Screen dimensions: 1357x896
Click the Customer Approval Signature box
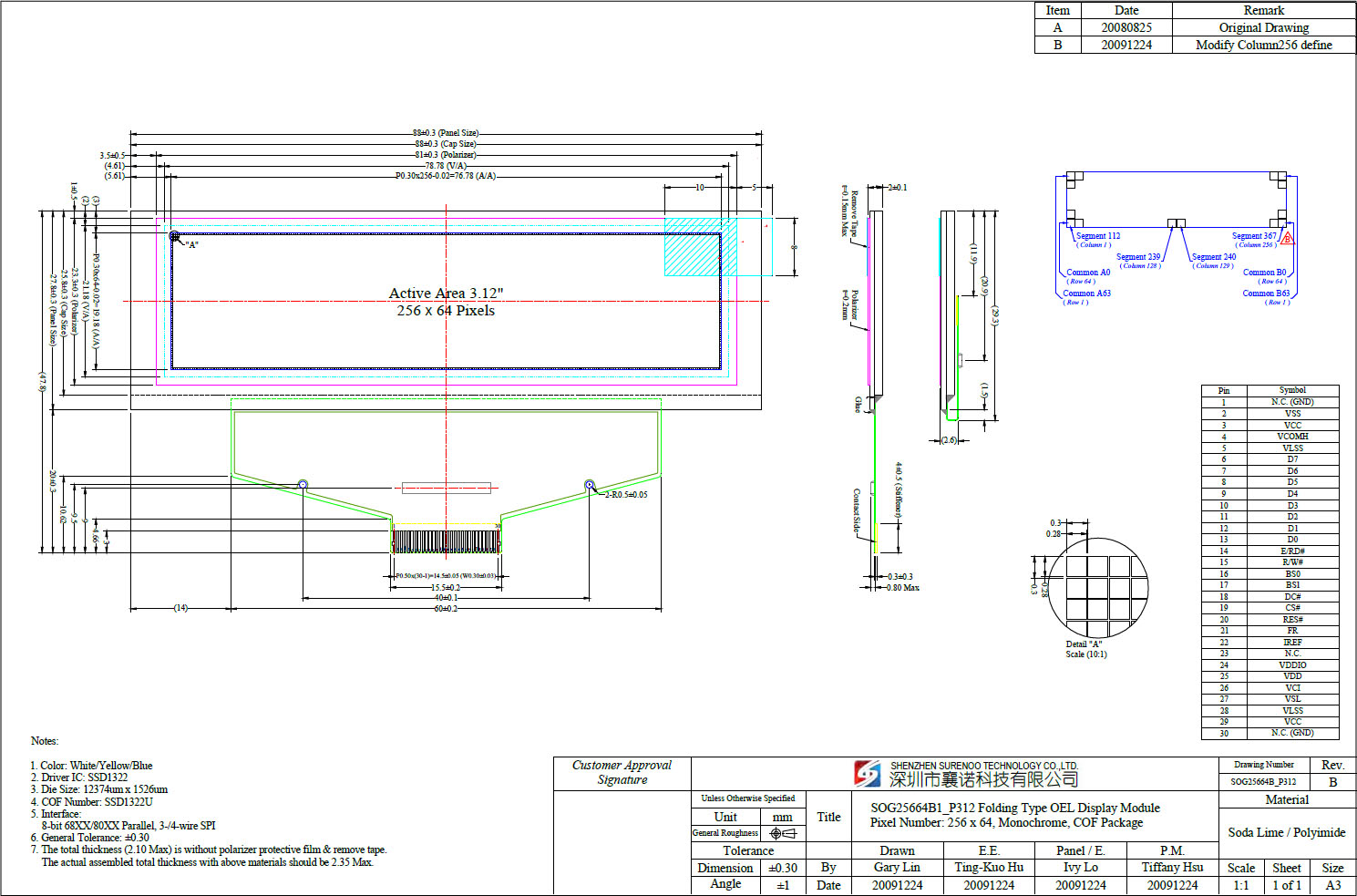tap(622, 773)
